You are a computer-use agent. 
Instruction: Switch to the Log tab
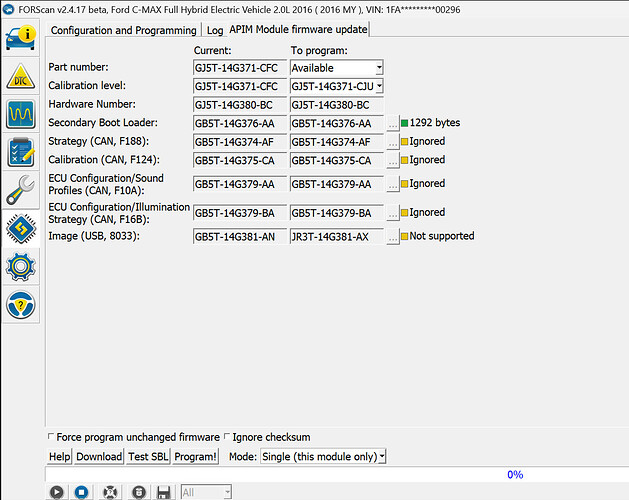[x=215, y=30]
